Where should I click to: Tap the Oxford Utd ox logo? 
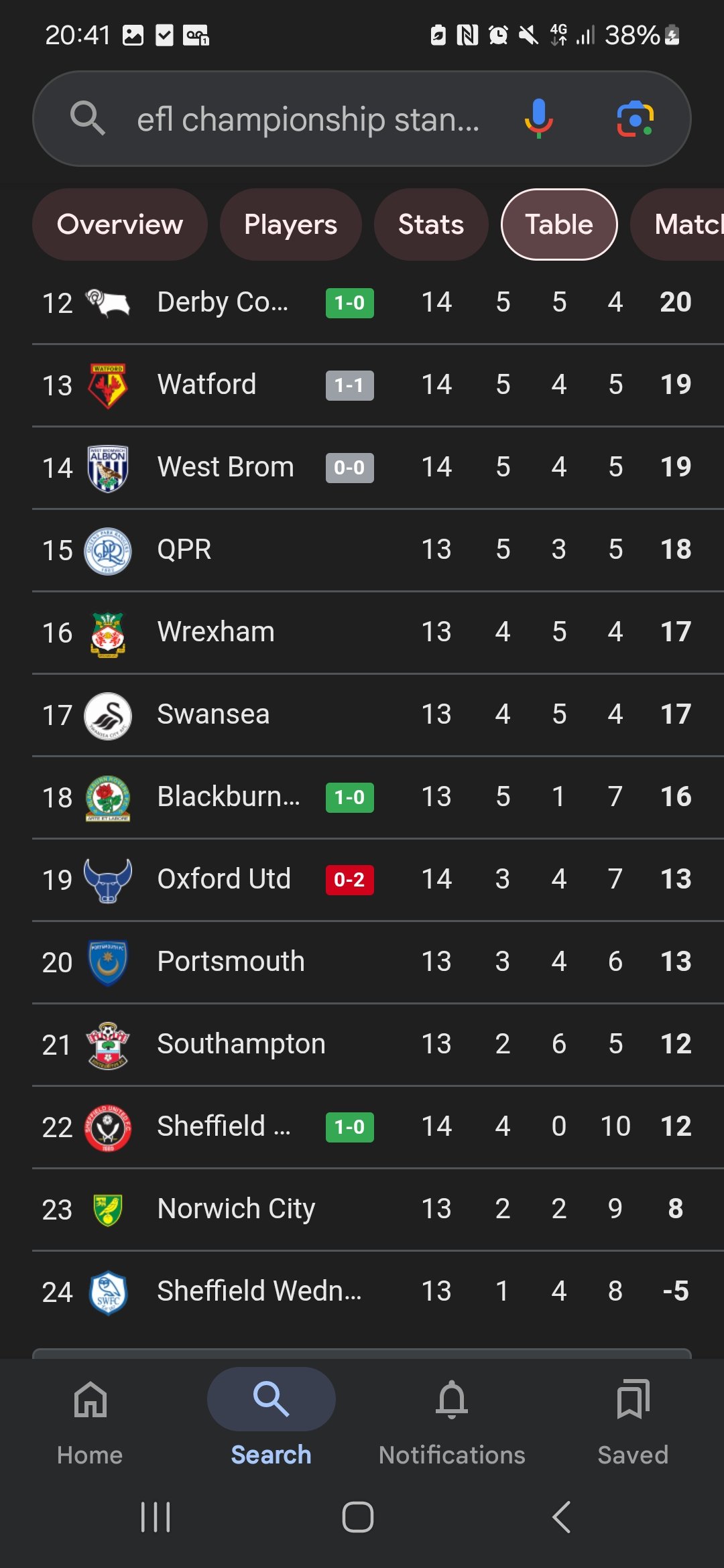point(108,880)
